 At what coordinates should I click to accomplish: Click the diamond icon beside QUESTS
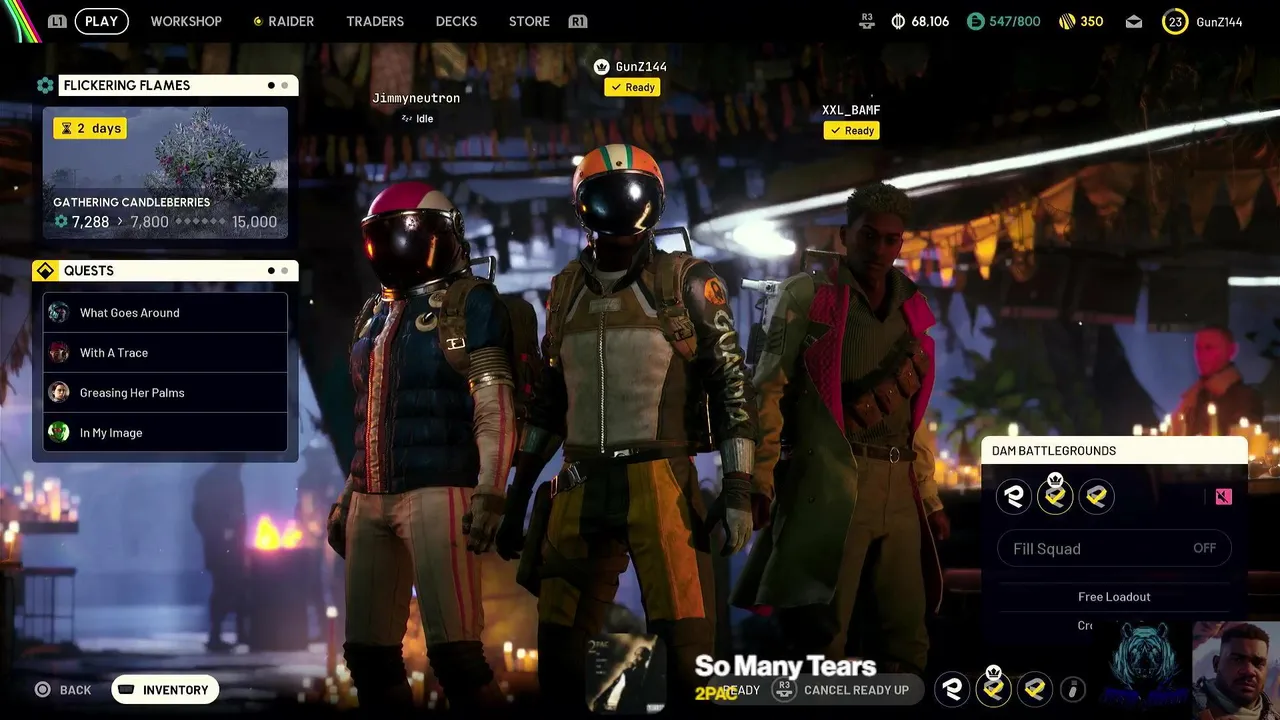pyautogui.click(x=45, y=271)
